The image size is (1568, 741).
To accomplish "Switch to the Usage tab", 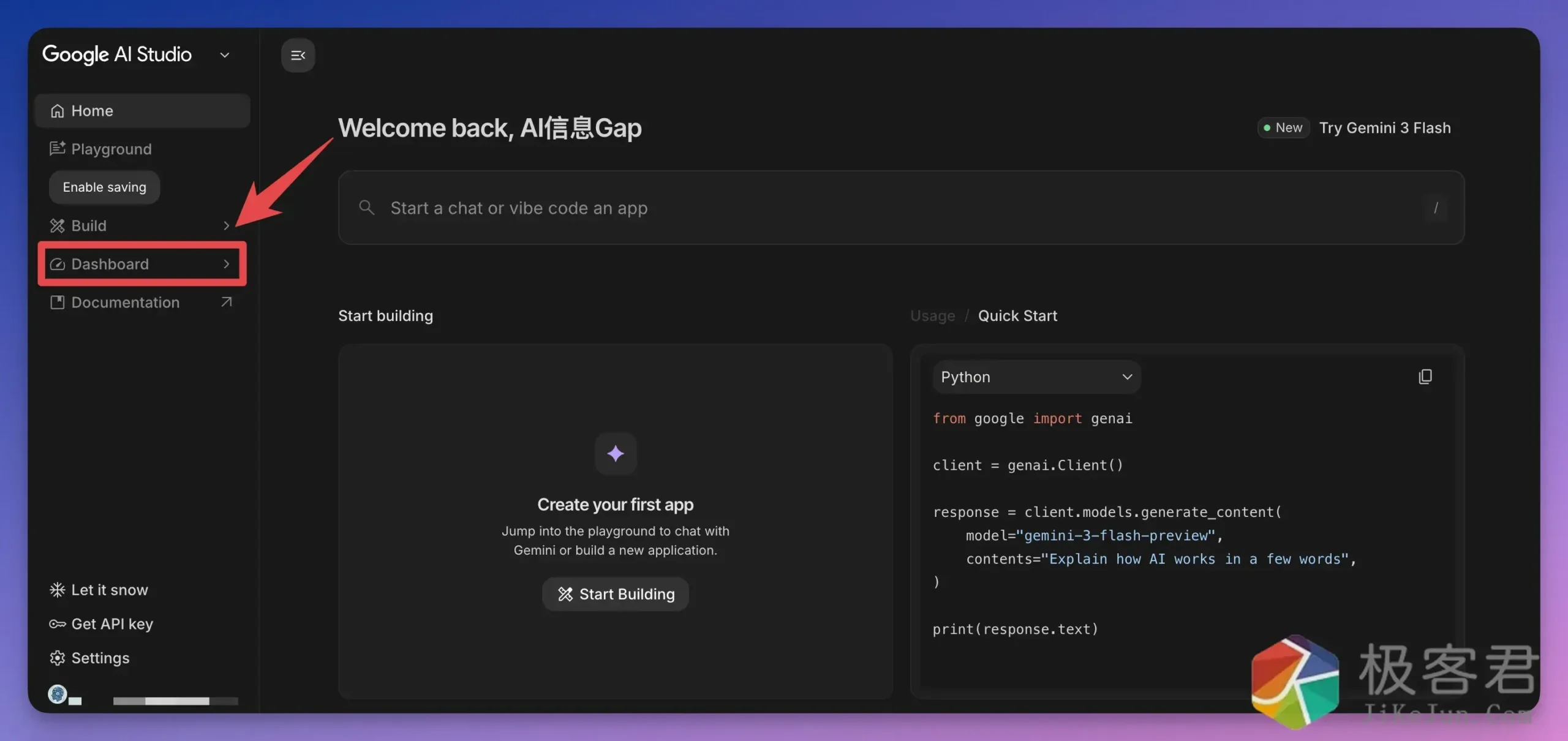I will [x=932, y=315].
